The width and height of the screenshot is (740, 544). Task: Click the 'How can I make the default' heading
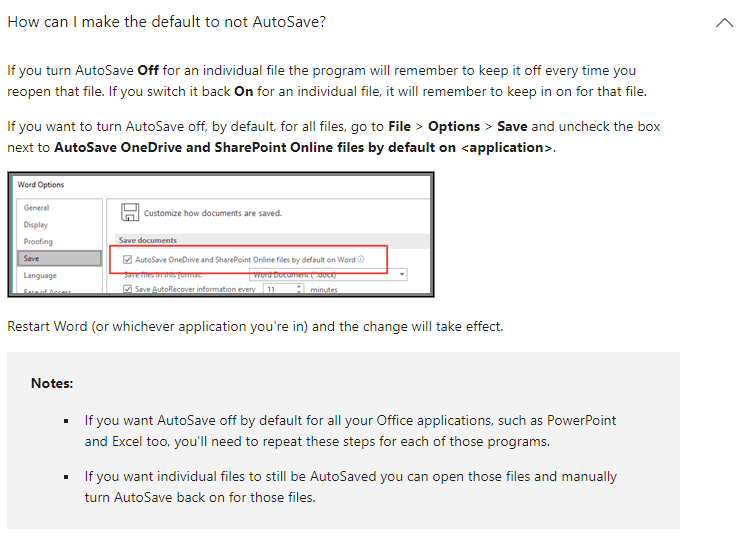167,22
